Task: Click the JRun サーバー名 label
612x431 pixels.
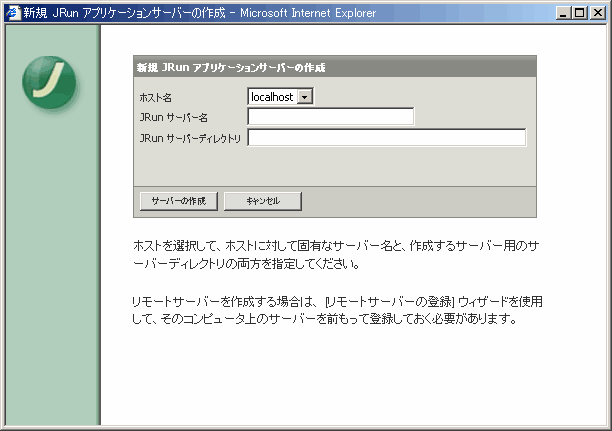Action: [x=174, y=118]
